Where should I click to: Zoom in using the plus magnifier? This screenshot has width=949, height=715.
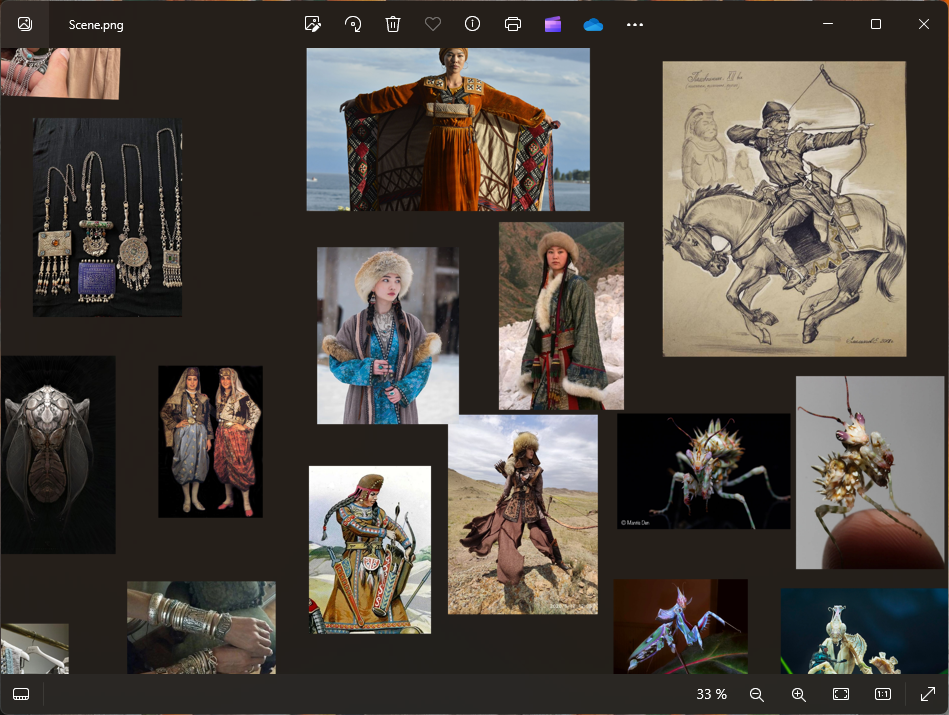pos(798,694)
